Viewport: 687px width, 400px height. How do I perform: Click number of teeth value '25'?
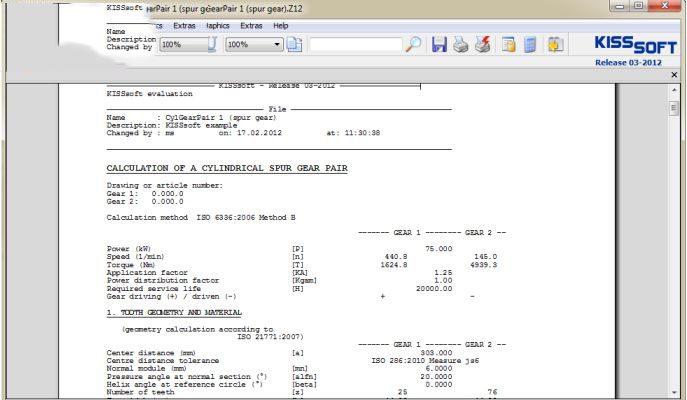[403, 393]
